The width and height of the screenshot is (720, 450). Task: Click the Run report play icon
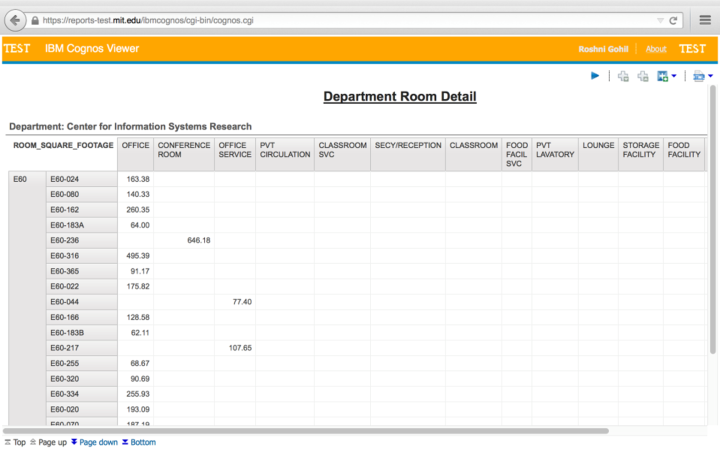click(595, 76)
